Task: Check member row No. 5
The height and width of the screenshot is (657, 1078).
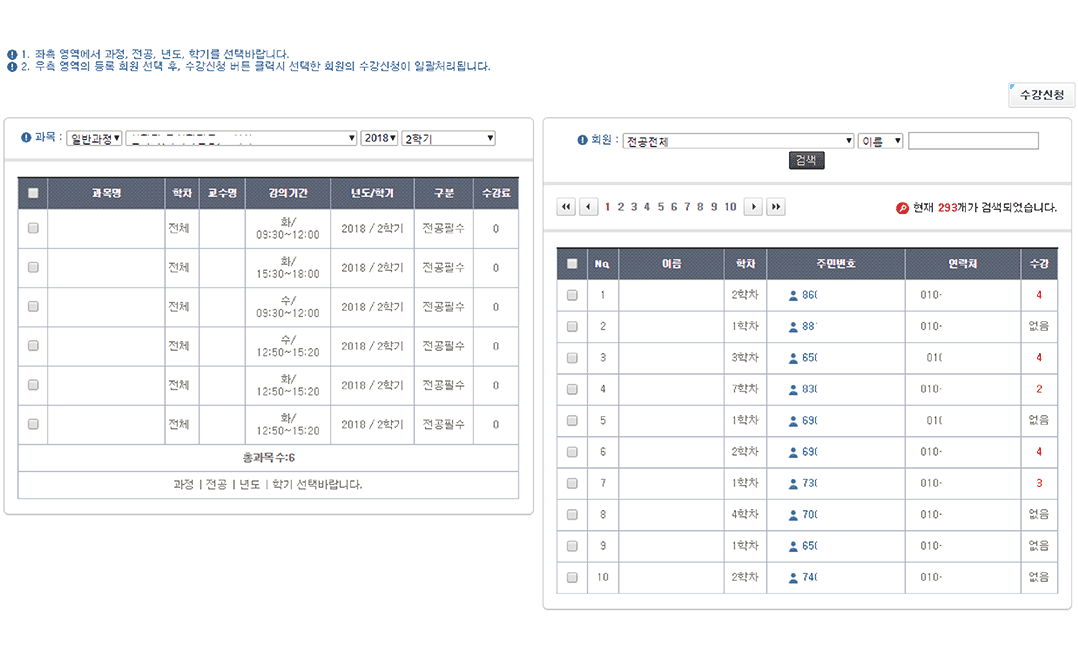Action: (572, 421)
